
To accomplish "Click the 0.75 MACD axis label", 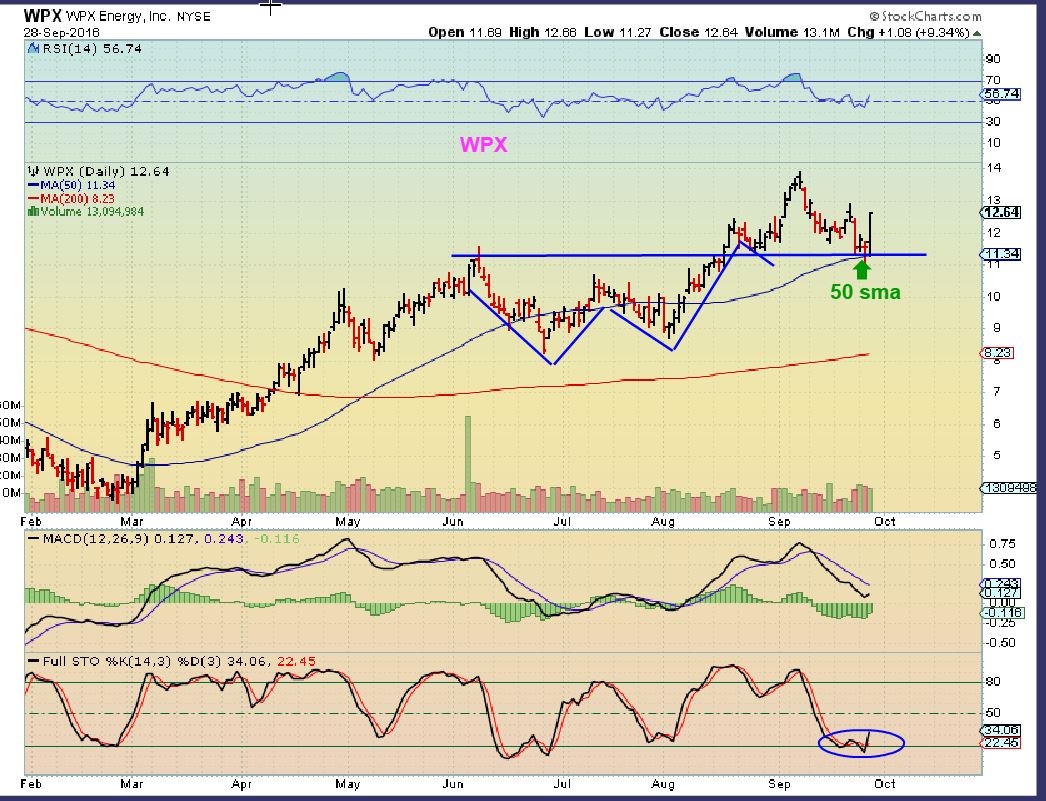I will tap(1003, 544).
